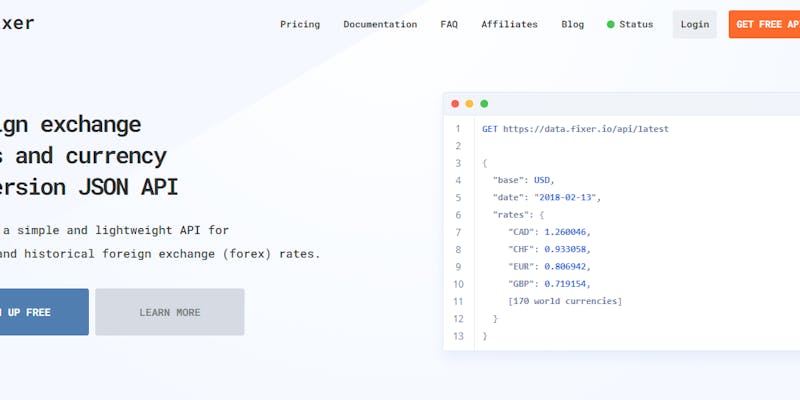This screenshot has width=800, height=400.
Task: Click the "rates": { line
Action: 518,215
